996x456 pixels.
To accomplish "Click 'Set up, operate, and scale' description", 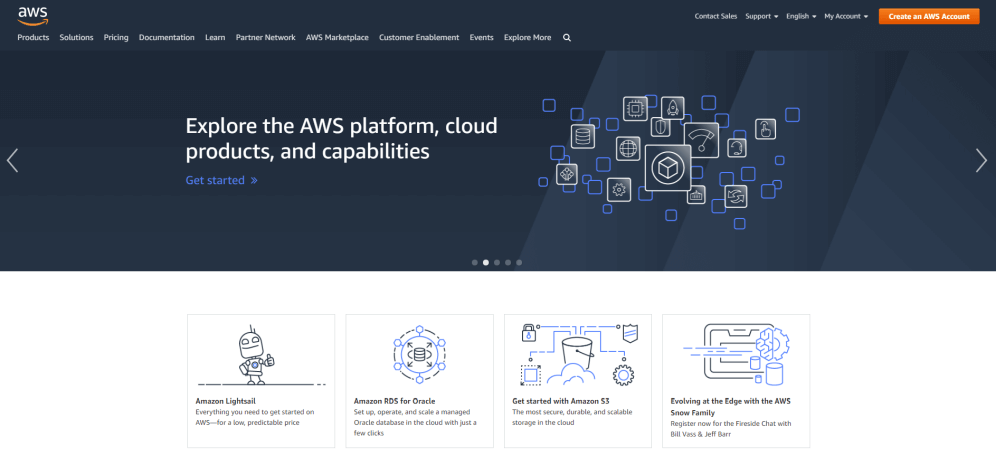I will [x=415, y=422].
